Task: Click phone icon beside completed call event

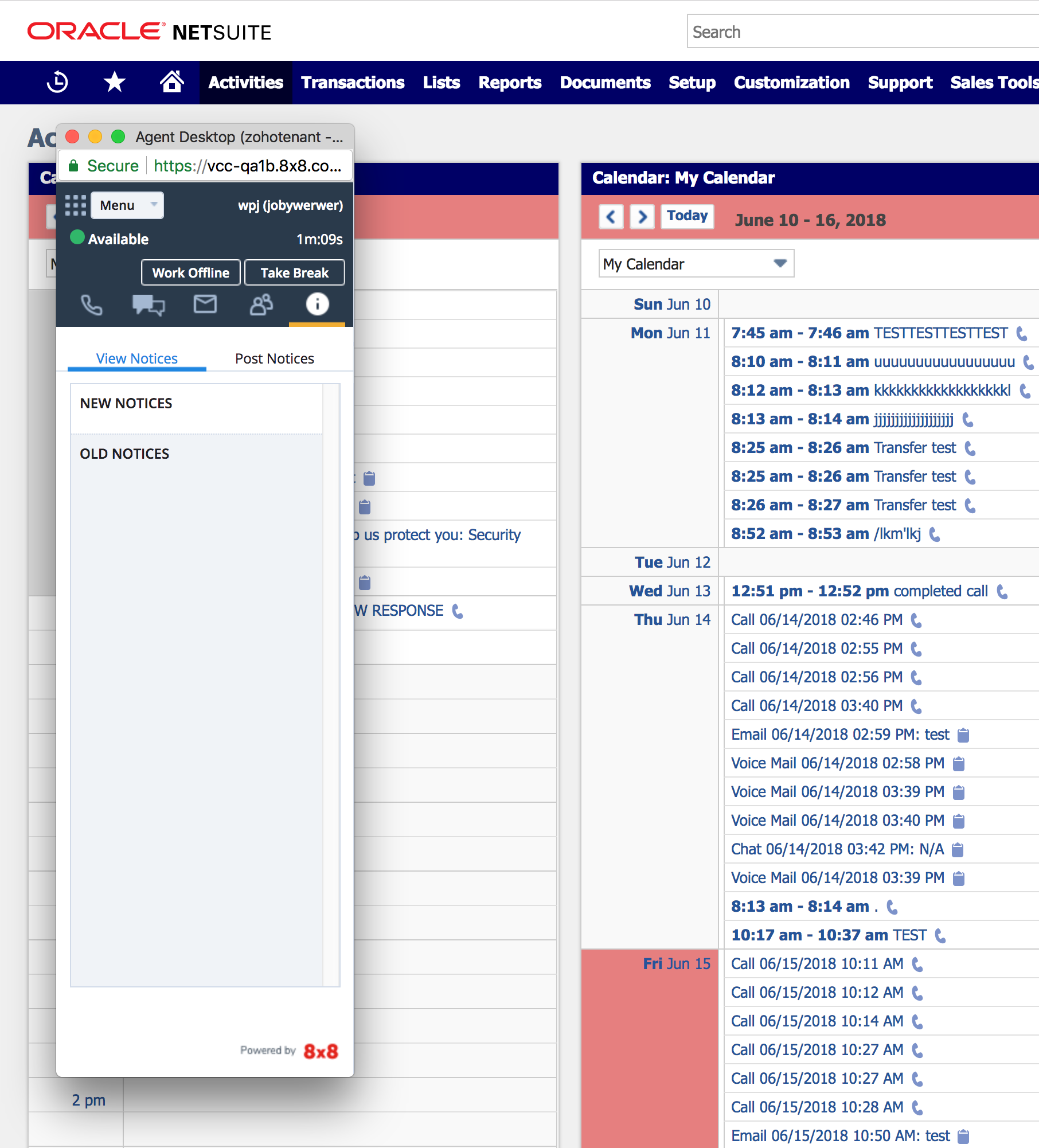Action: [1002, 591]
